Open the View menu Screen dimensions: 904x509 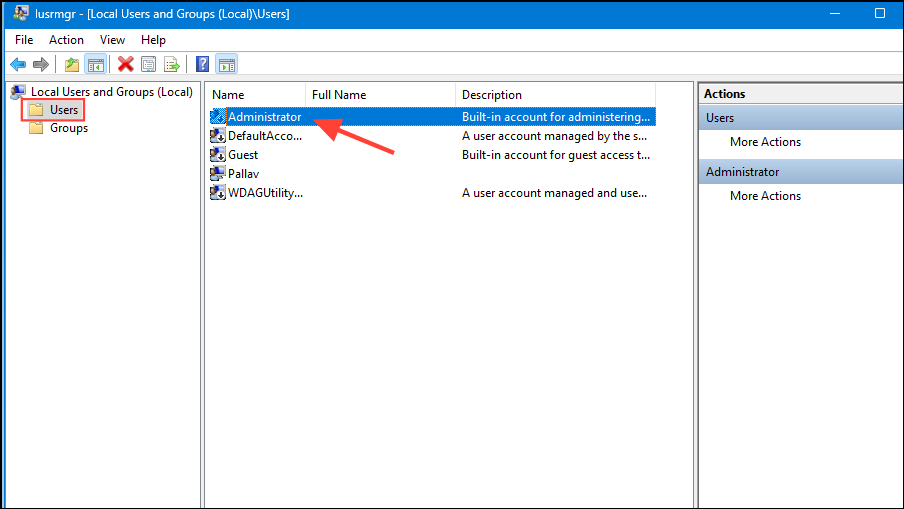[112, 40]
